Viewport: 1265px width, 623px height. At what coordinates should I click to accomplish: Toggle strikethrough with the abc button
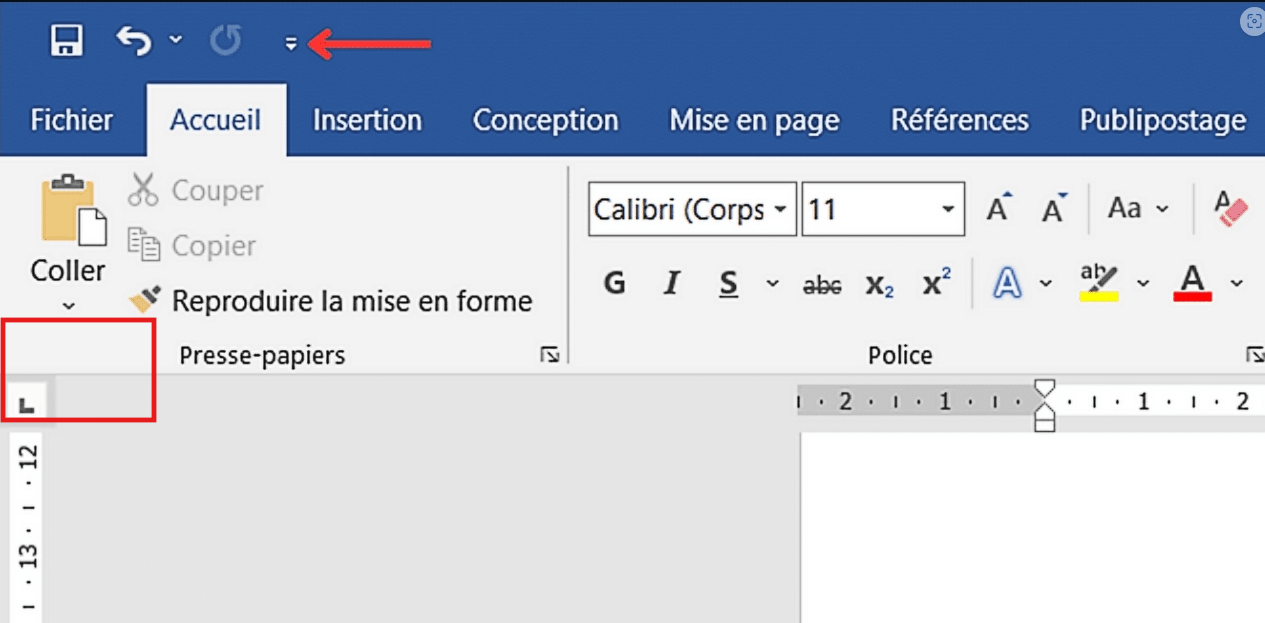click(822, 286)
